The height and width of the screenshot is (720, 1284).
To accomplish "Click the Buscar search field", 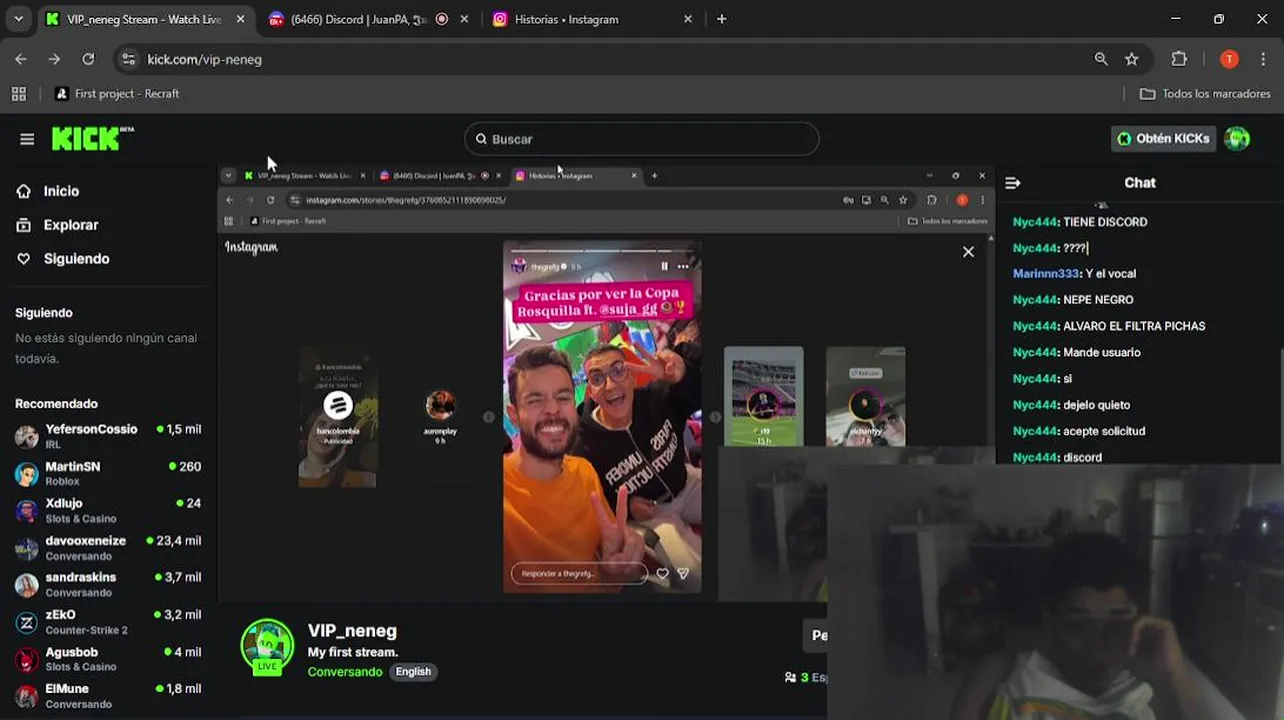I will (642, 139).
